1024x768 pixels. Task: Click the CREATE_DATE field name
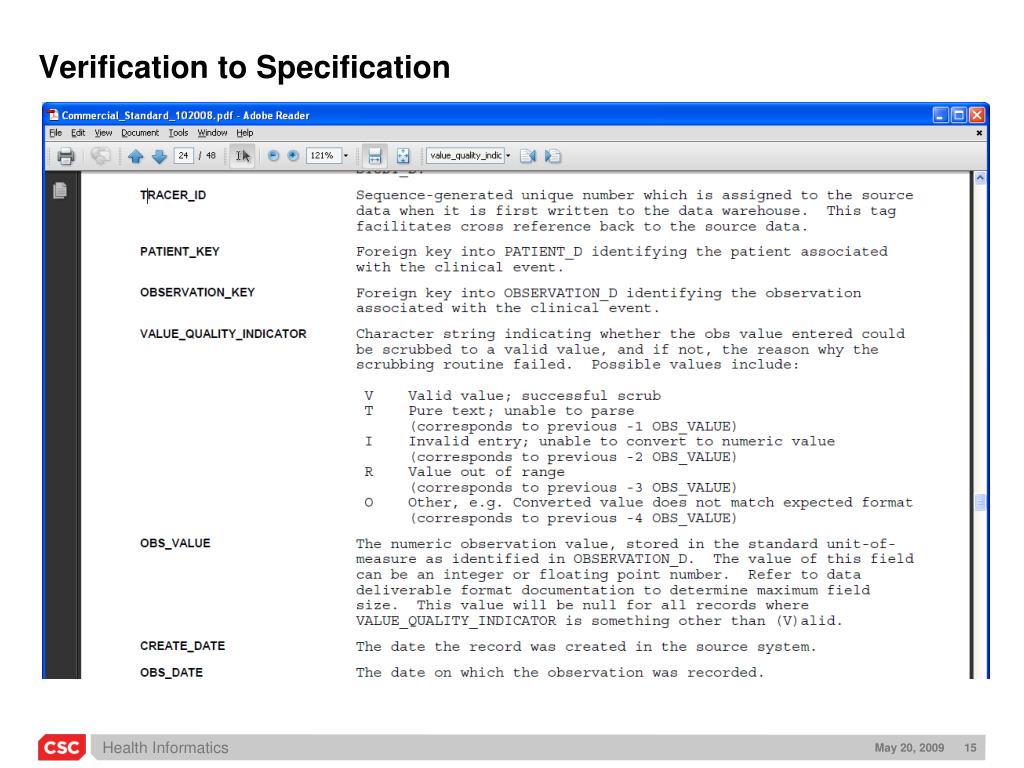pyautogui.click(x=182, y=646)
